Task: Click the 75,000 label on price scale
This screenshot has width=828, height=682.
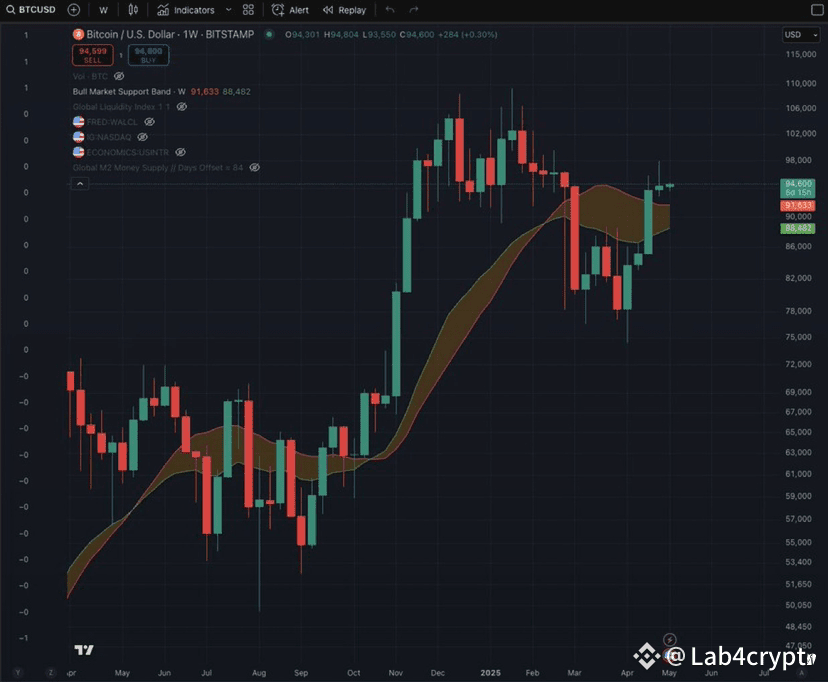Action: (798, 337)
